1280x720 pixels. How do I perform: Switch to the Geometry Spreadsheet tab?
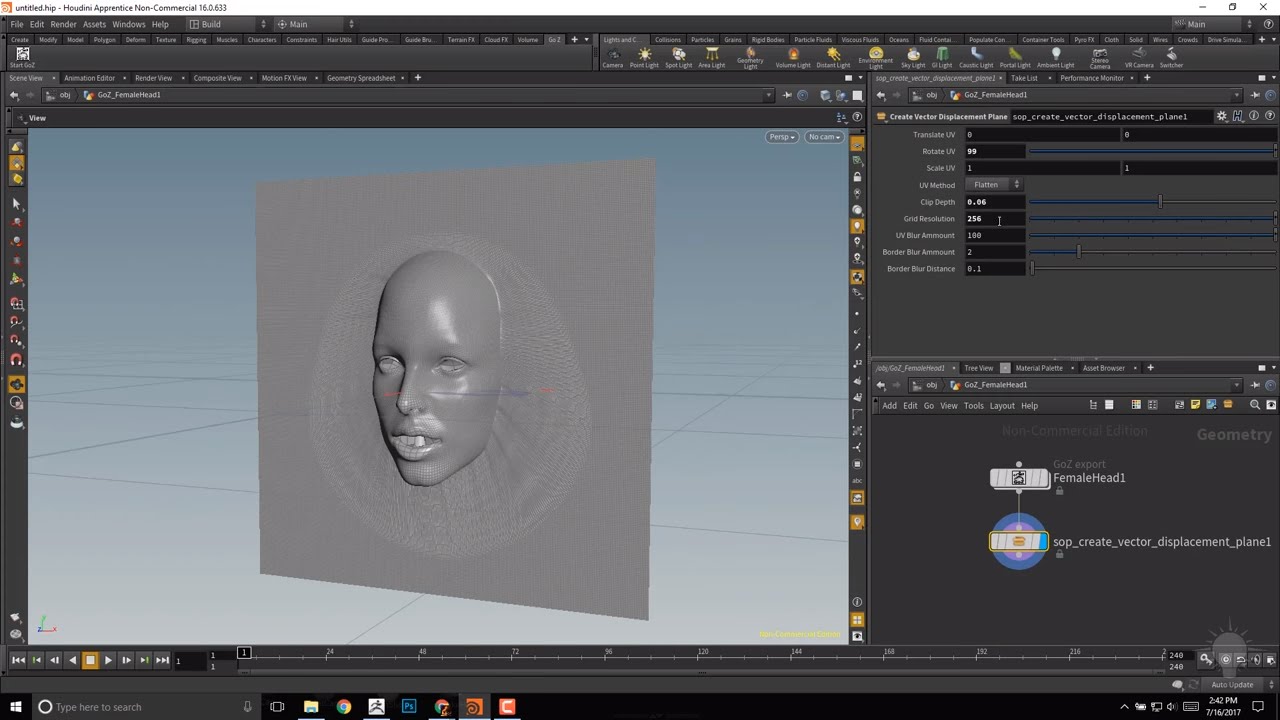click(x=361, y=78)
